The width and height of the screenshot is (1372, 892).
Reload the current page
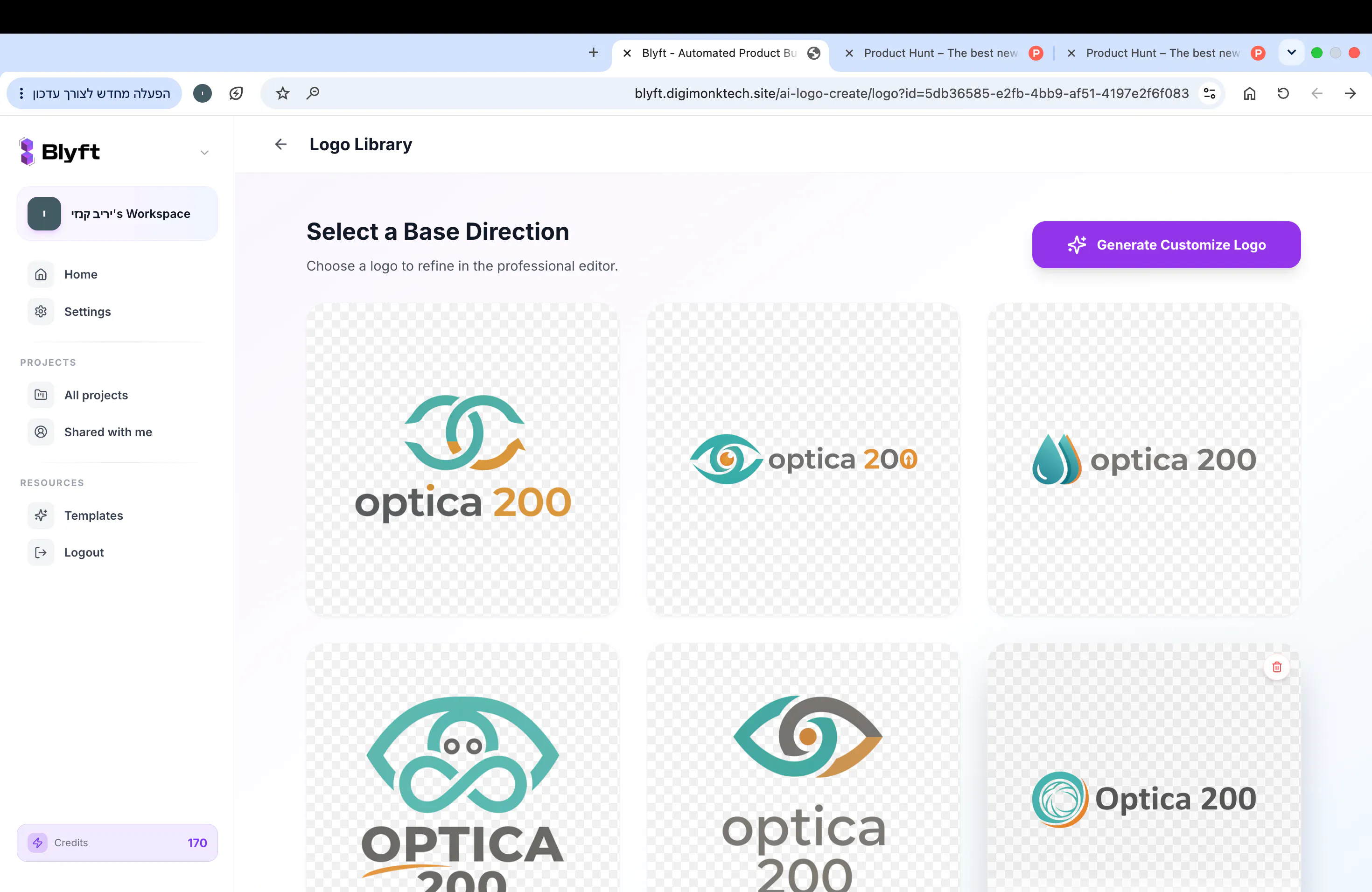point(1283,93)
